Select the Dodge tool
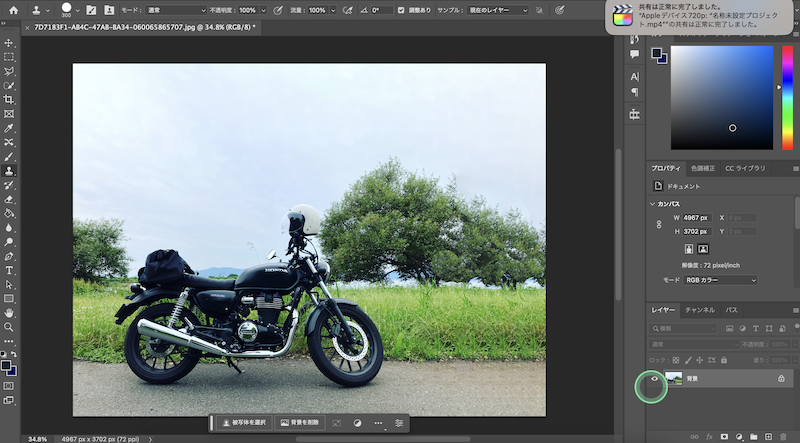The width and height of the screenshot is (800, 443). (9, 242)
